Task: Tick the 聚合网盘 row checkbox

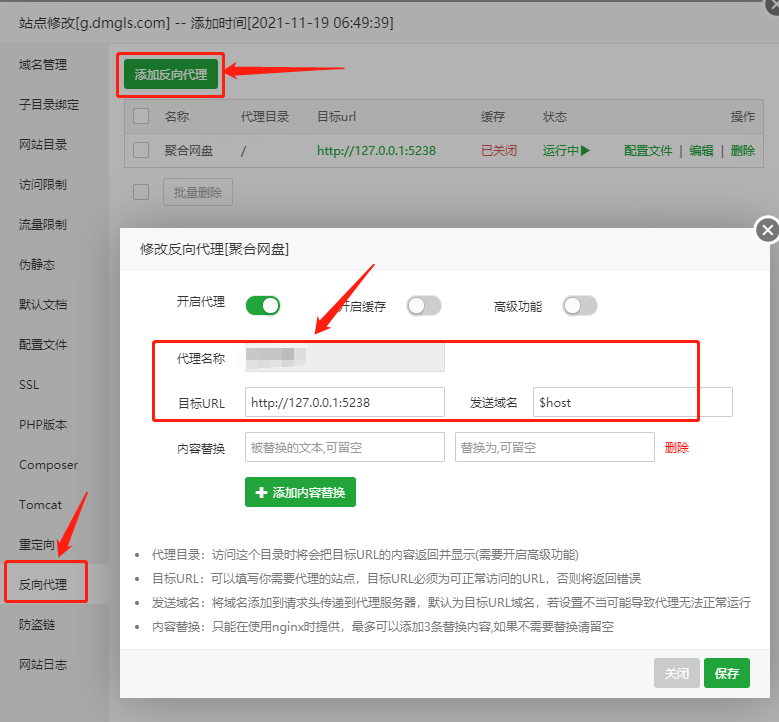Action: pos(141,150)
